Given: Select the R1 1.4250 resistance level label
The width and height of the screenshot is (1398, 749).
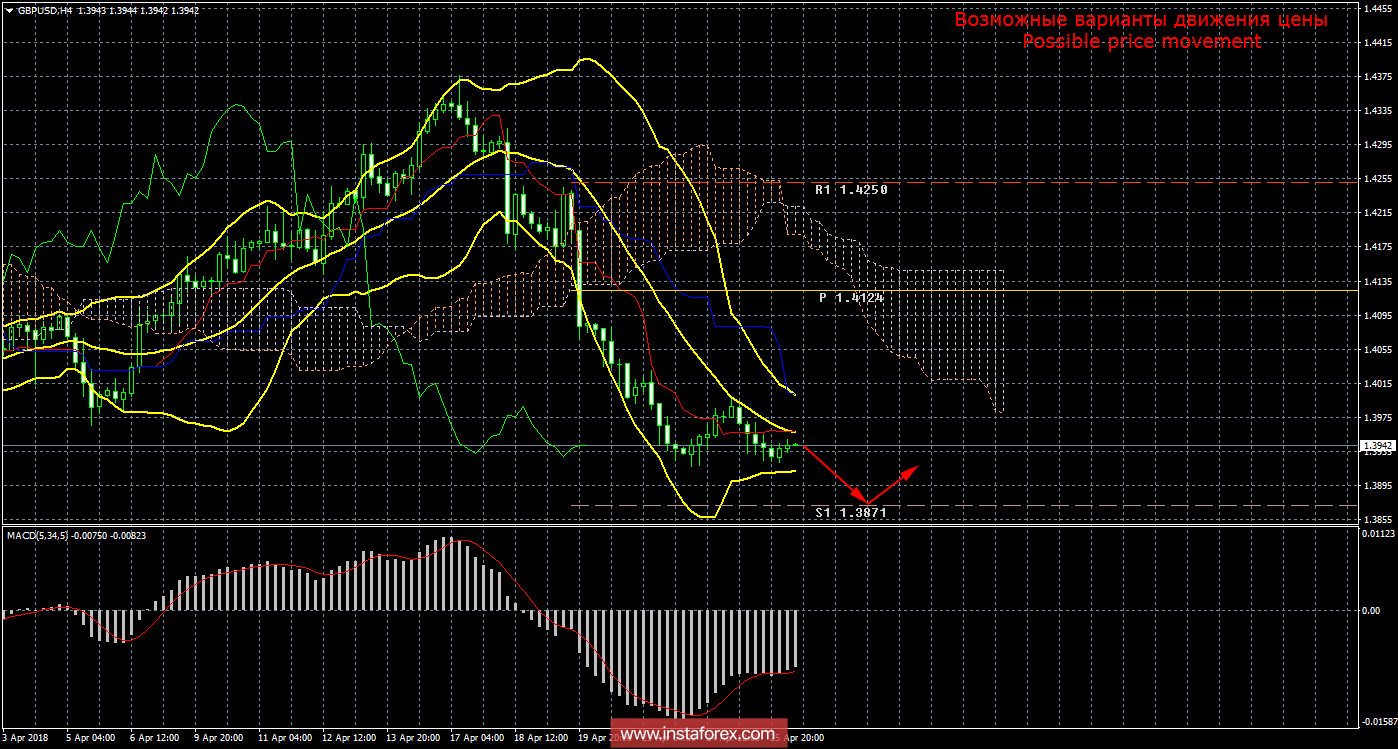Looking at the screenshot, I should [851, 189].
